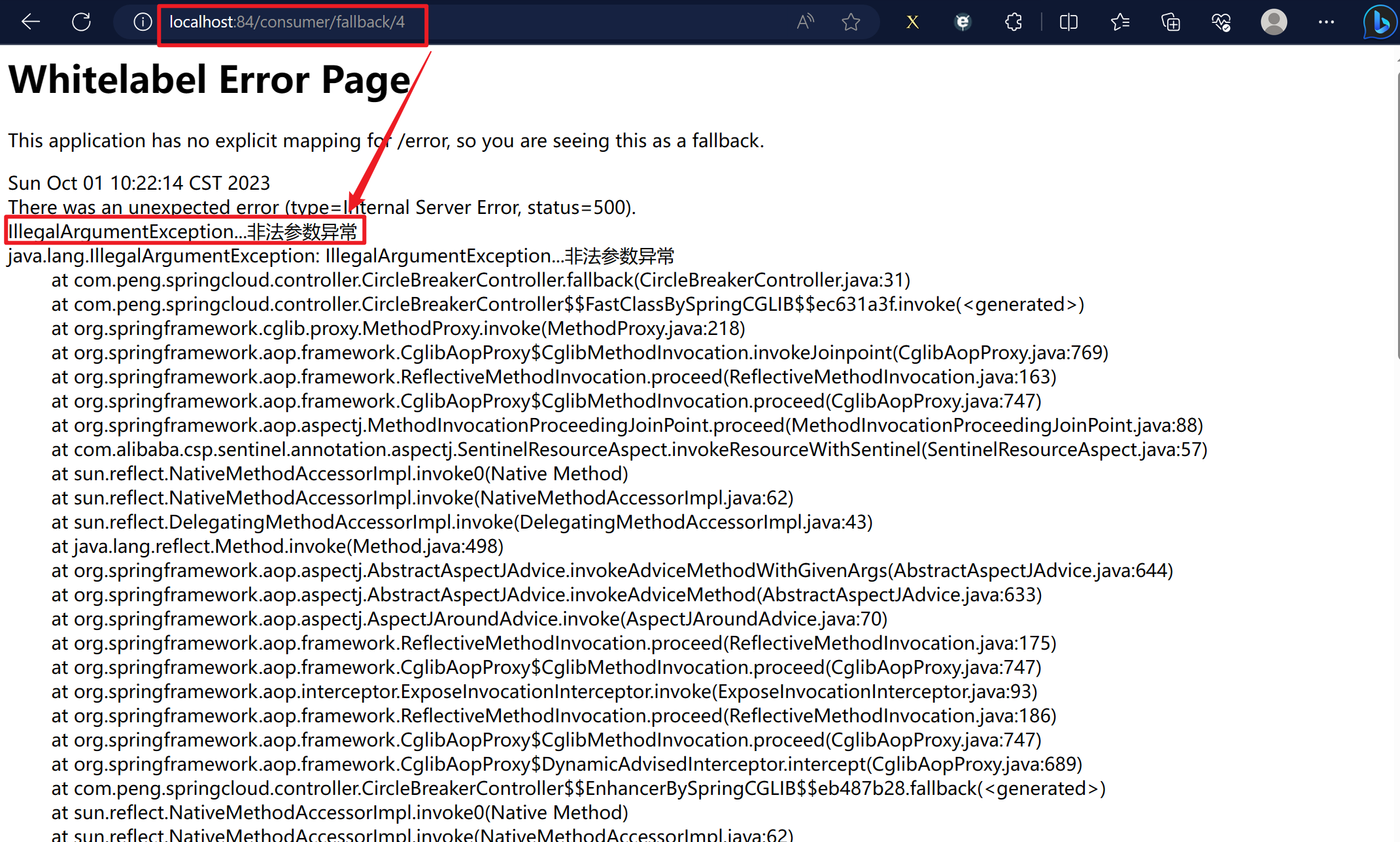Click the 'ExposeInvocationInterceptor.java:93' stack line
Viewport: 1400px width, 842px height.
tap(544, 692)
